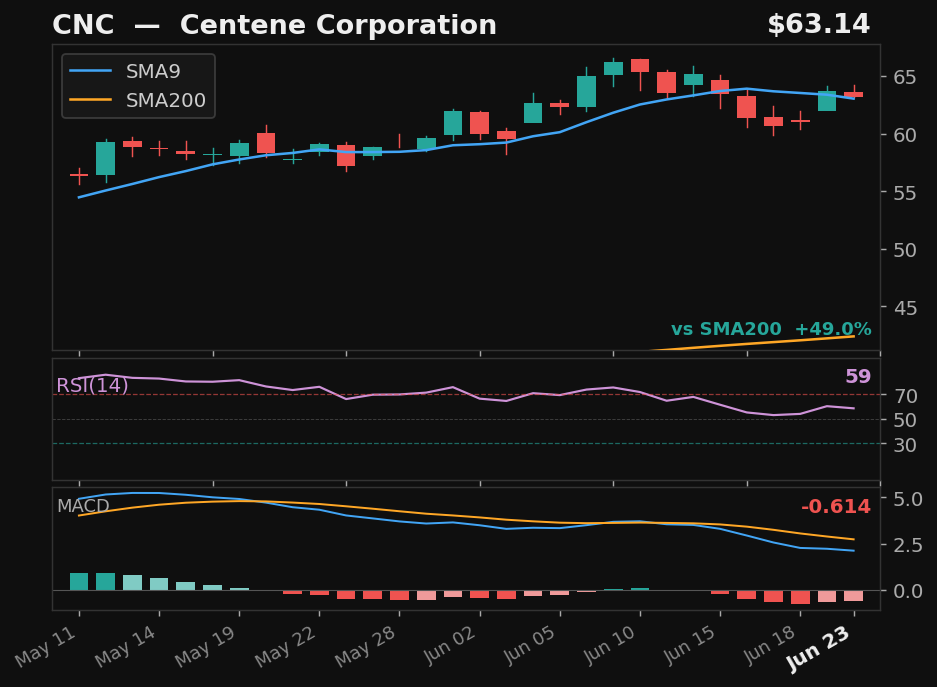
Task: Click the 50 price axis label
Action: (905, 250)
